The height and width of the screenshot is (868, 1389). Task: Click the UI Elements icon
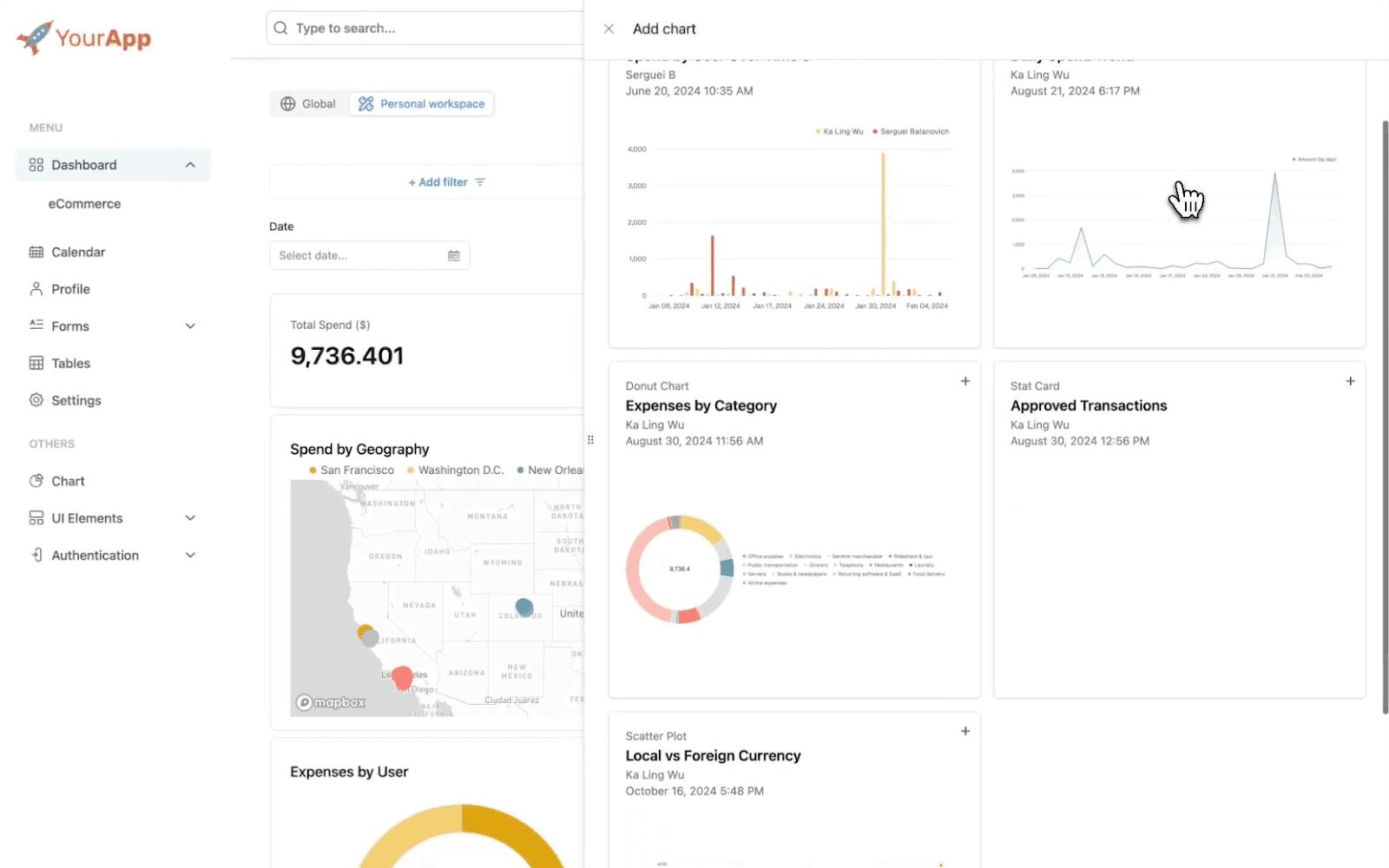pos(36,518)
